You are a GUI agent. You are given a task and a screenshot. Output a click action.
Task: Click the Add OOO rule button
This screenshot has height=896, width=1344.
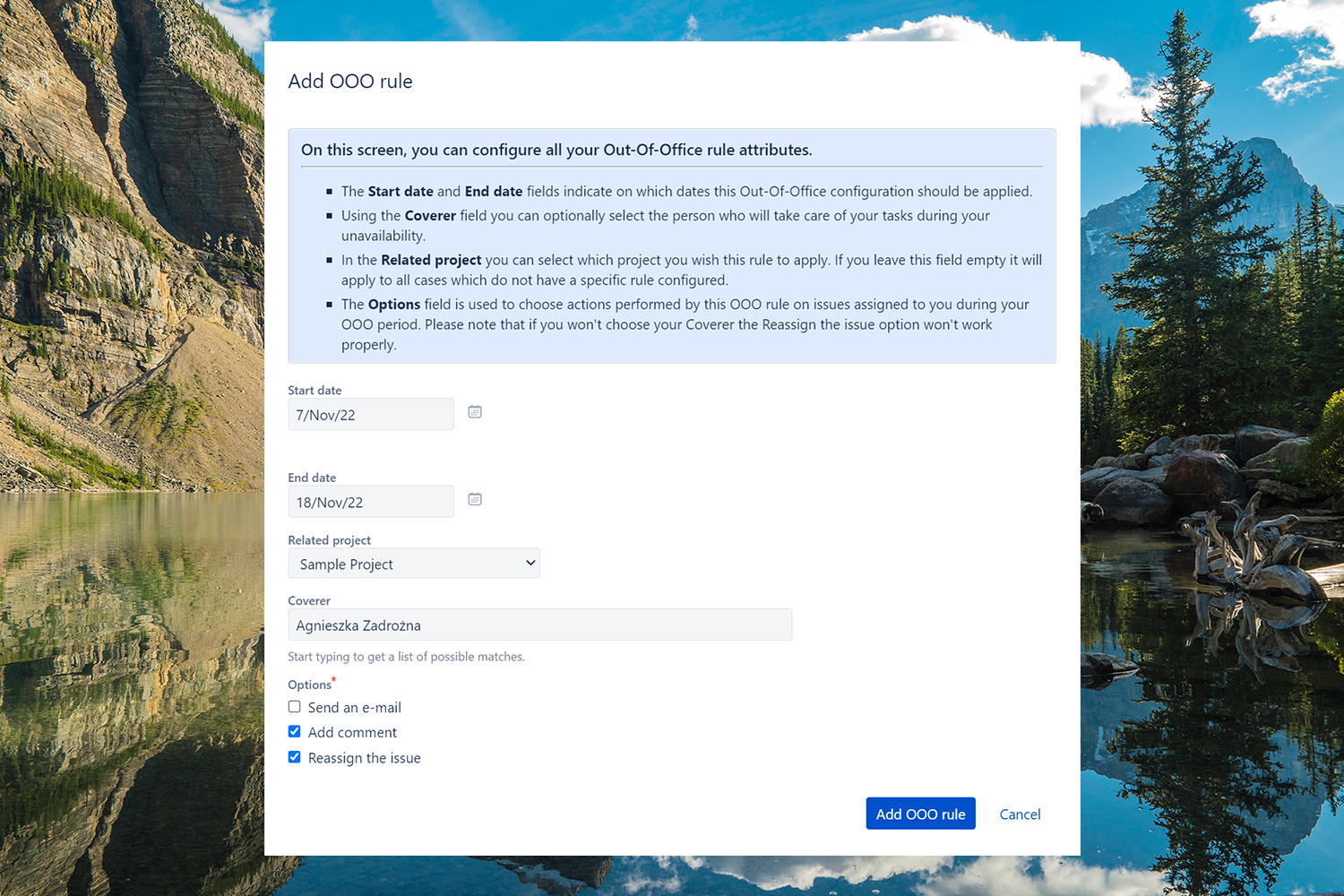pos(920,814)
